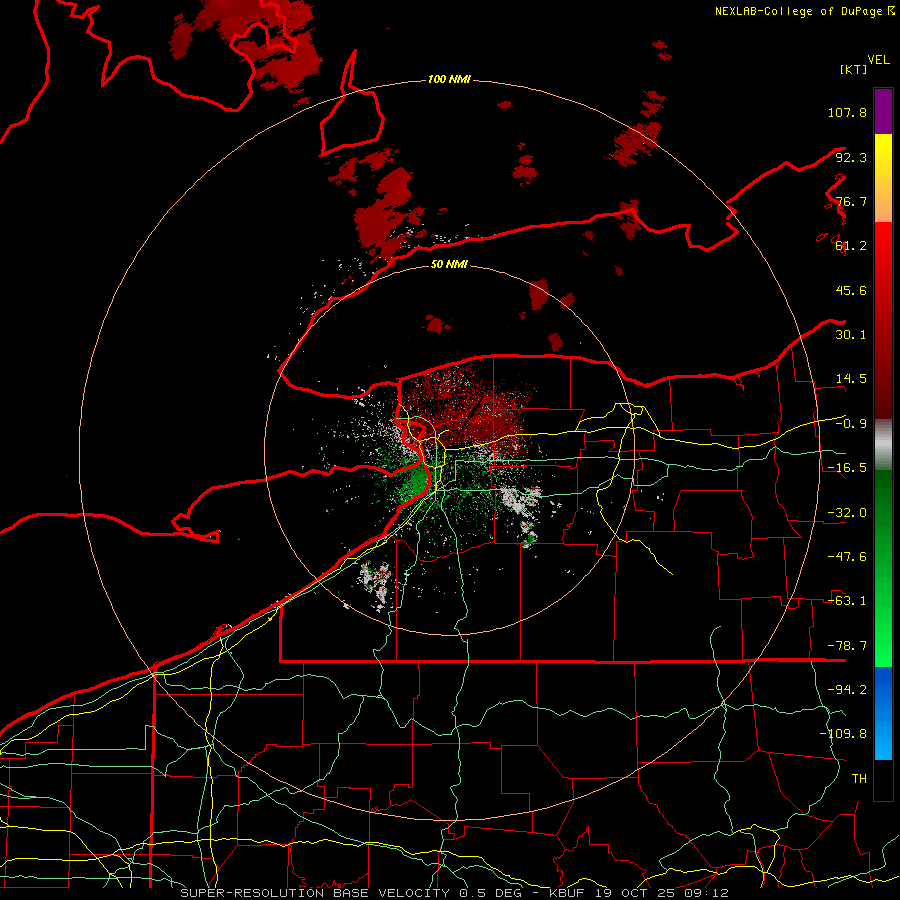
Task: Select the 61.2 velocity scale value
Action: 851,246
